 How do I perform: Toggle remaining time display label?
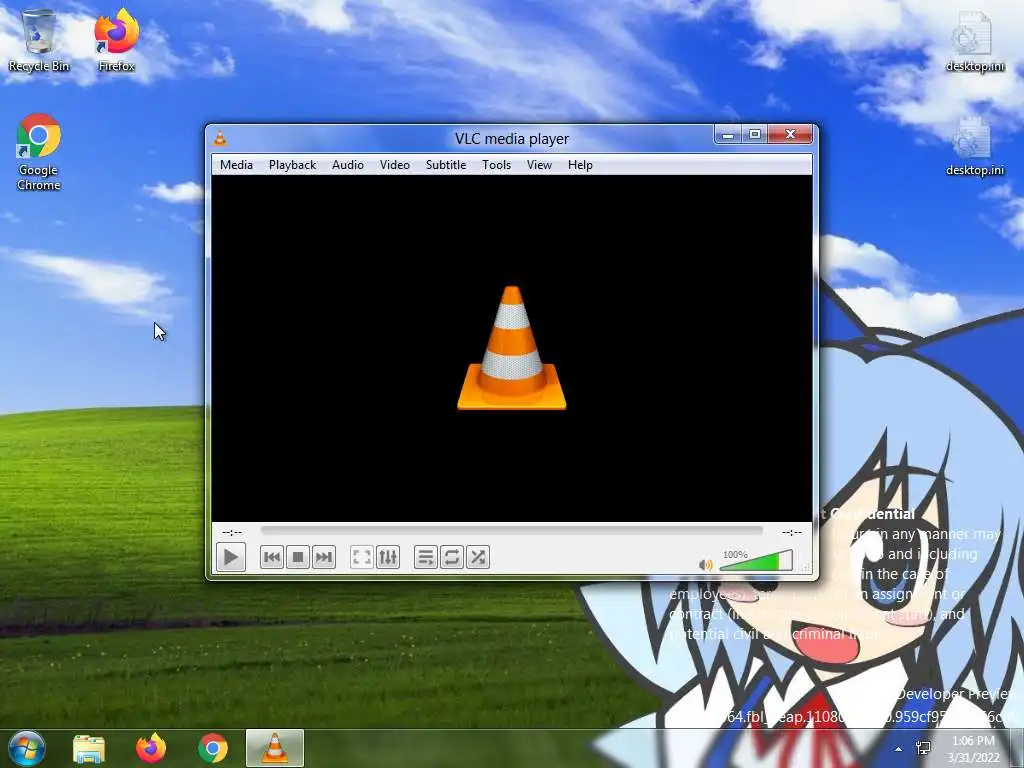(x=792, y=532)
